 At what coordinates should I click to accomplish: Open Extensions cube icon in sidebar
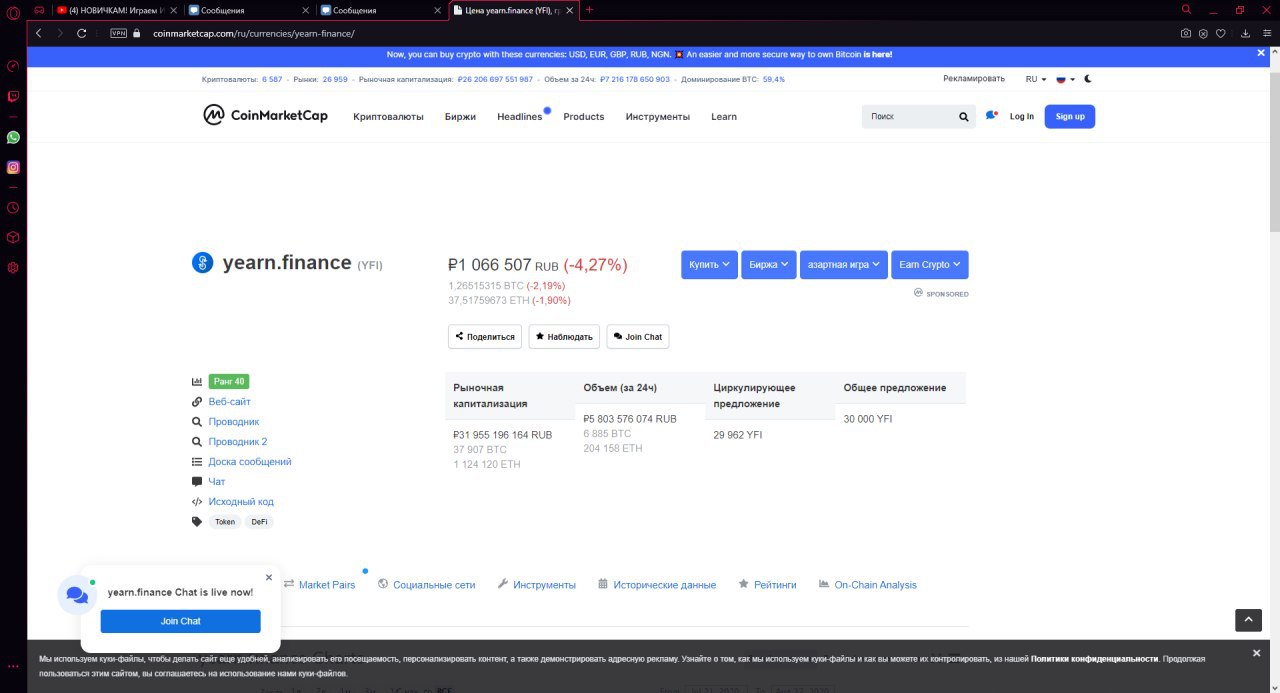(13, 238)
